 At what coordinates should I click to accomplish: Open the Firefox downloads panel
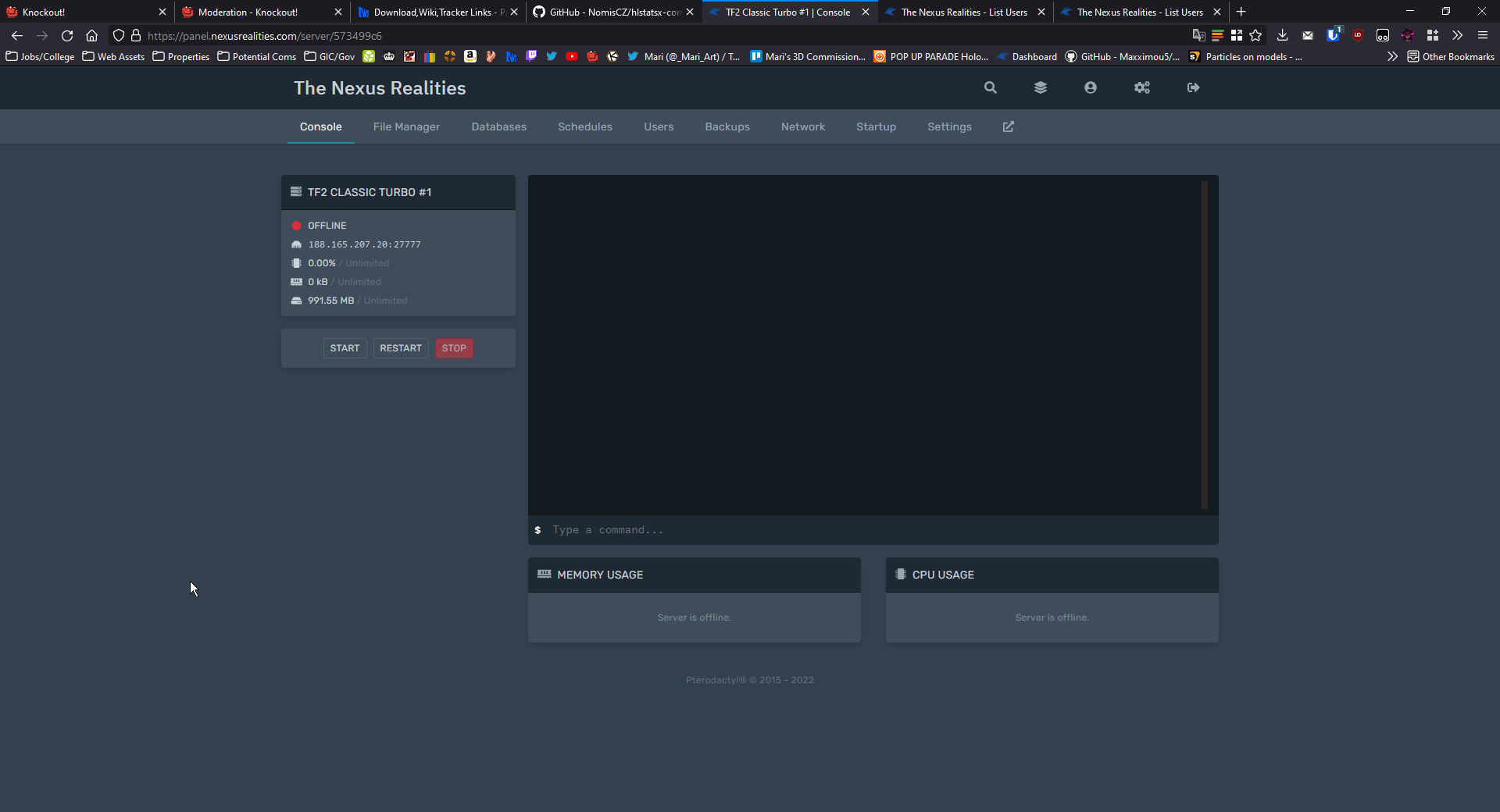pyautogui.click(x=1283, y=35)
